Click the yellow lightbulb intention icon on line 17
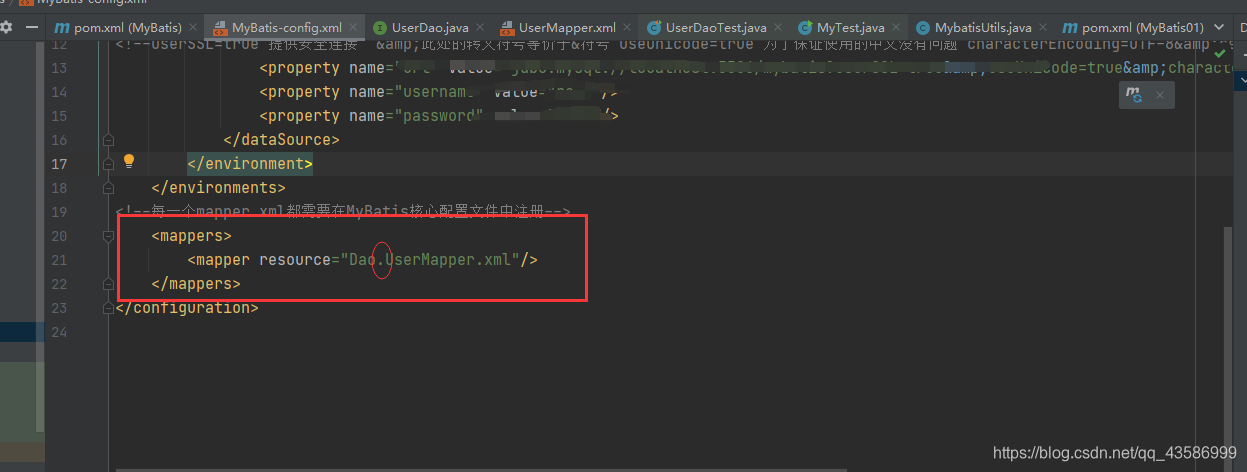This screenshot has width=1247, height=472. coord(128,162)
